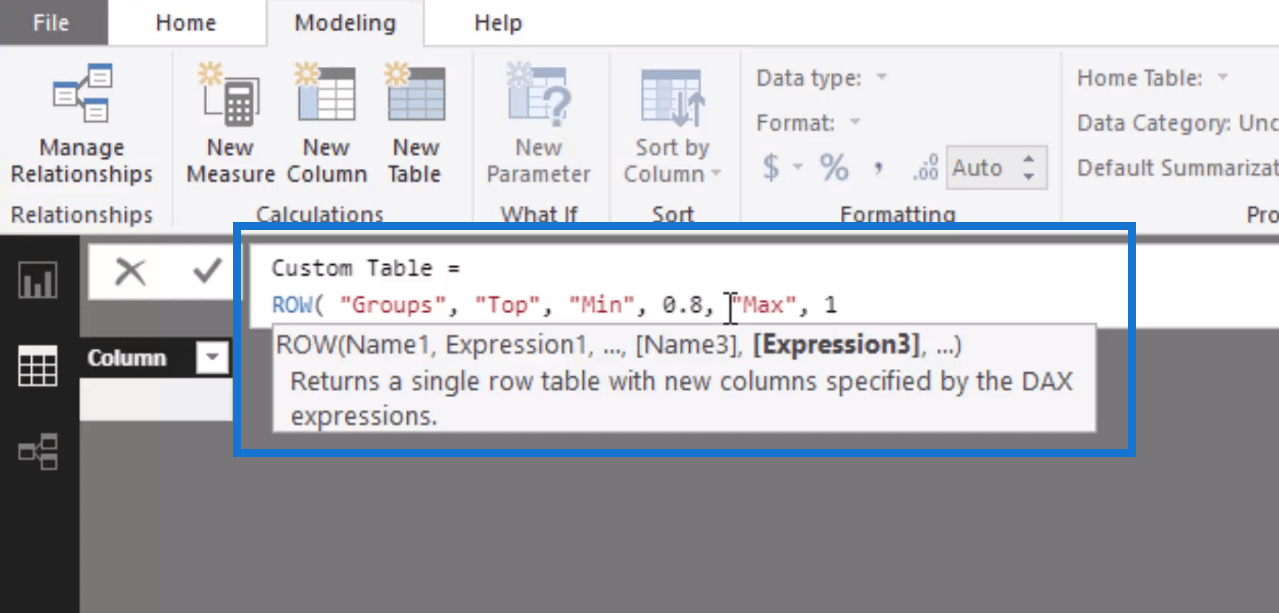The height and width of the screenshot is (613, 1279).
Task: Toggle thousands separator comma
Action: pyautogui.click(x=878, y=167)
